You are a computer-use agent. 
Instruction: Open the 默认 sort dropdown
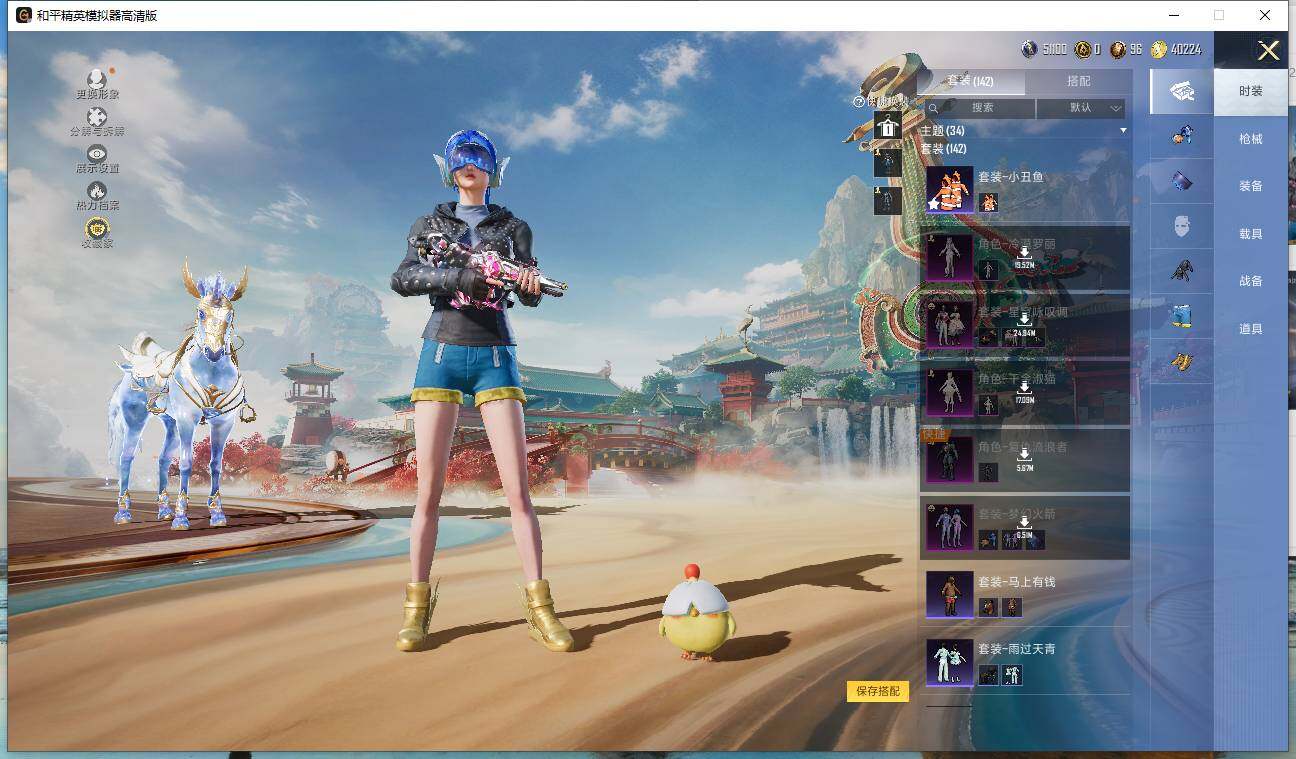coord(1081,107)
